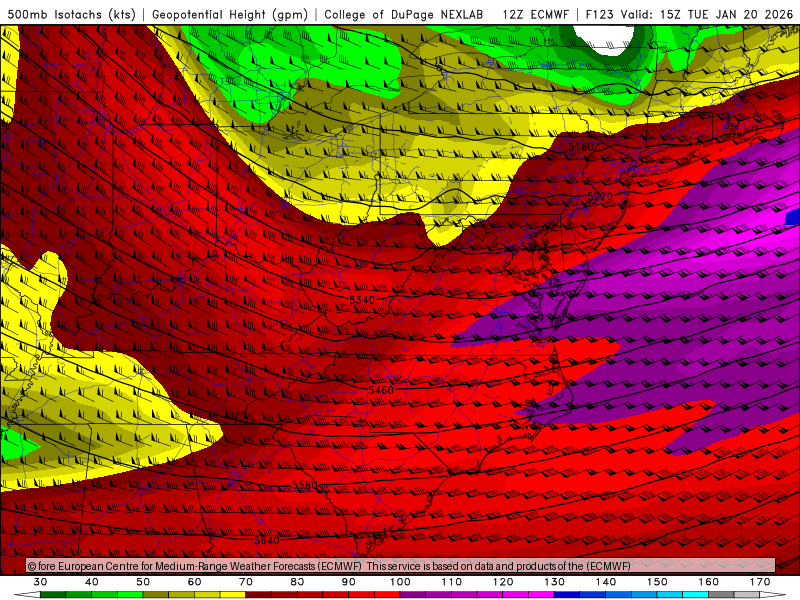Click the 120 value on the color scale
This screenshot has height=600, width=800.
[503, 582]
